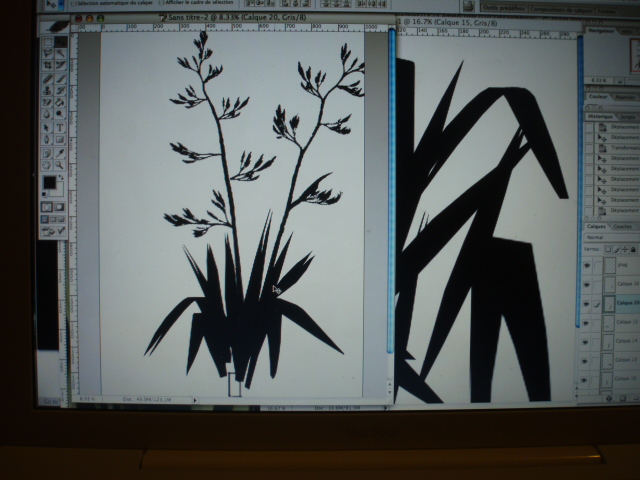Open 'Compositions de calques' palette well tab
640x480 pixels.
[x=561, y=9]
